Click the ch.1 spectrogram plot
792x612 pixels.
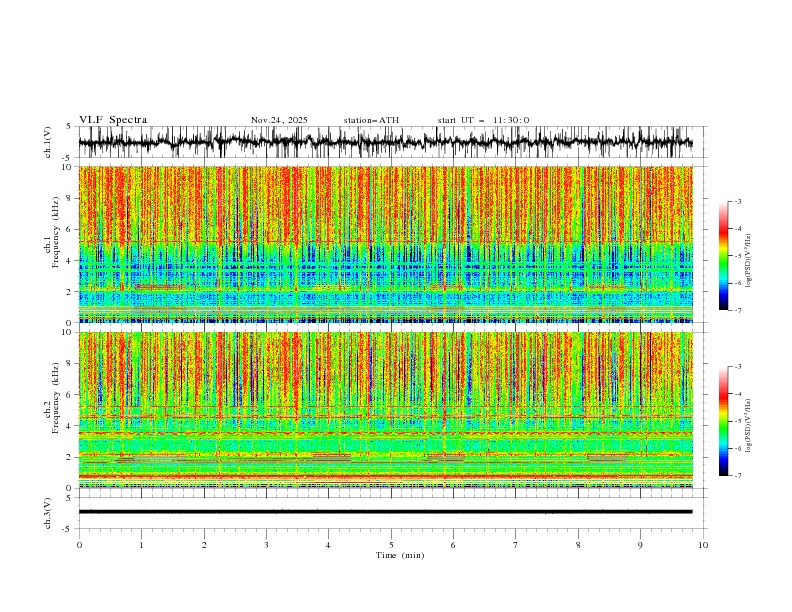(x=386, y=244)
